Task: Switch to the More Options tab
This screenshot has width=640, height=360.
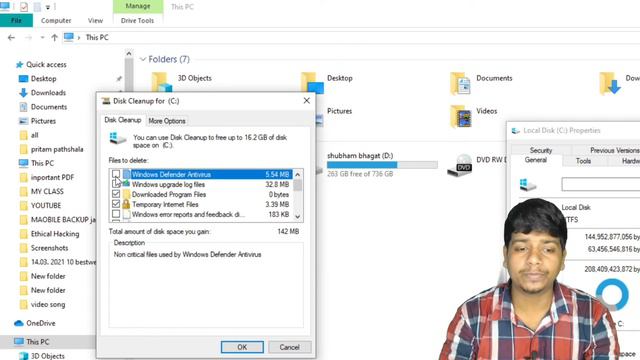Action: click(167, 121)
